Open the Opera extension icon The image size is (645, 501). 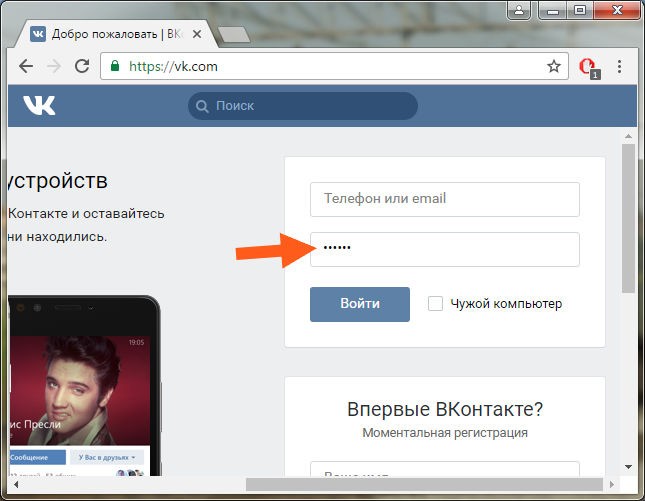pos(589,67)
